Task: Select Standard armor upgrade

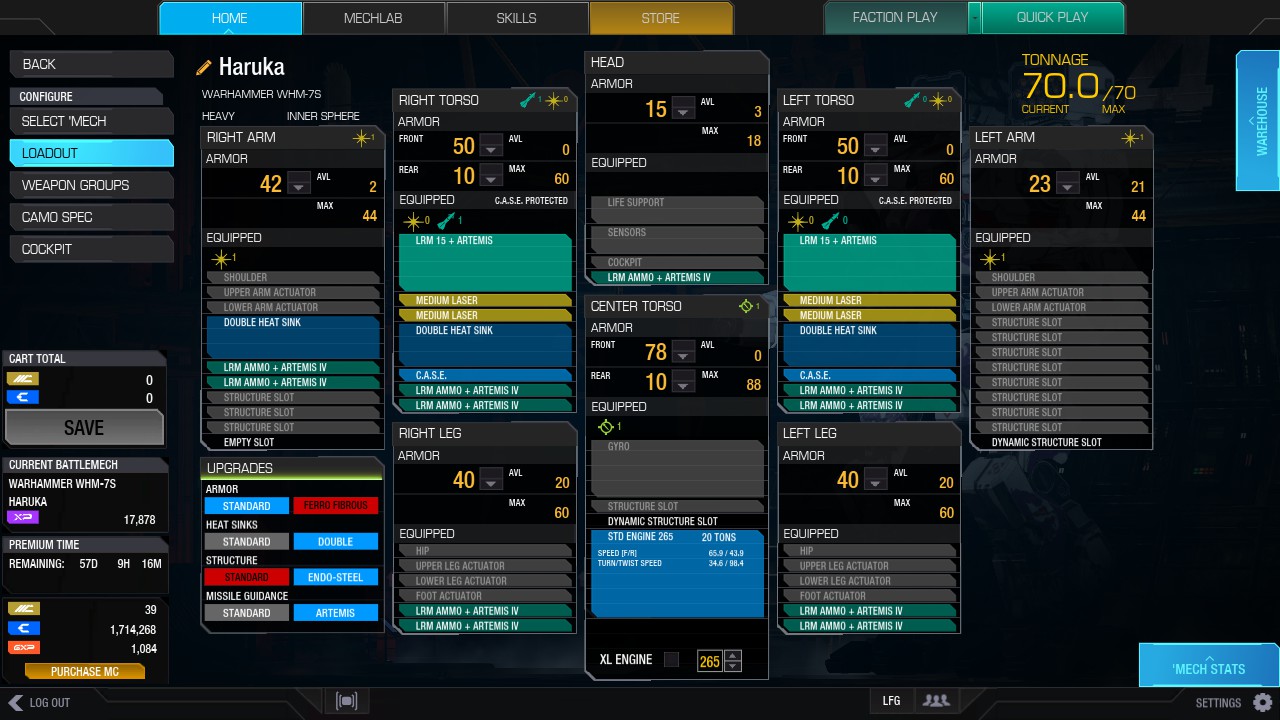Action: 246,506
